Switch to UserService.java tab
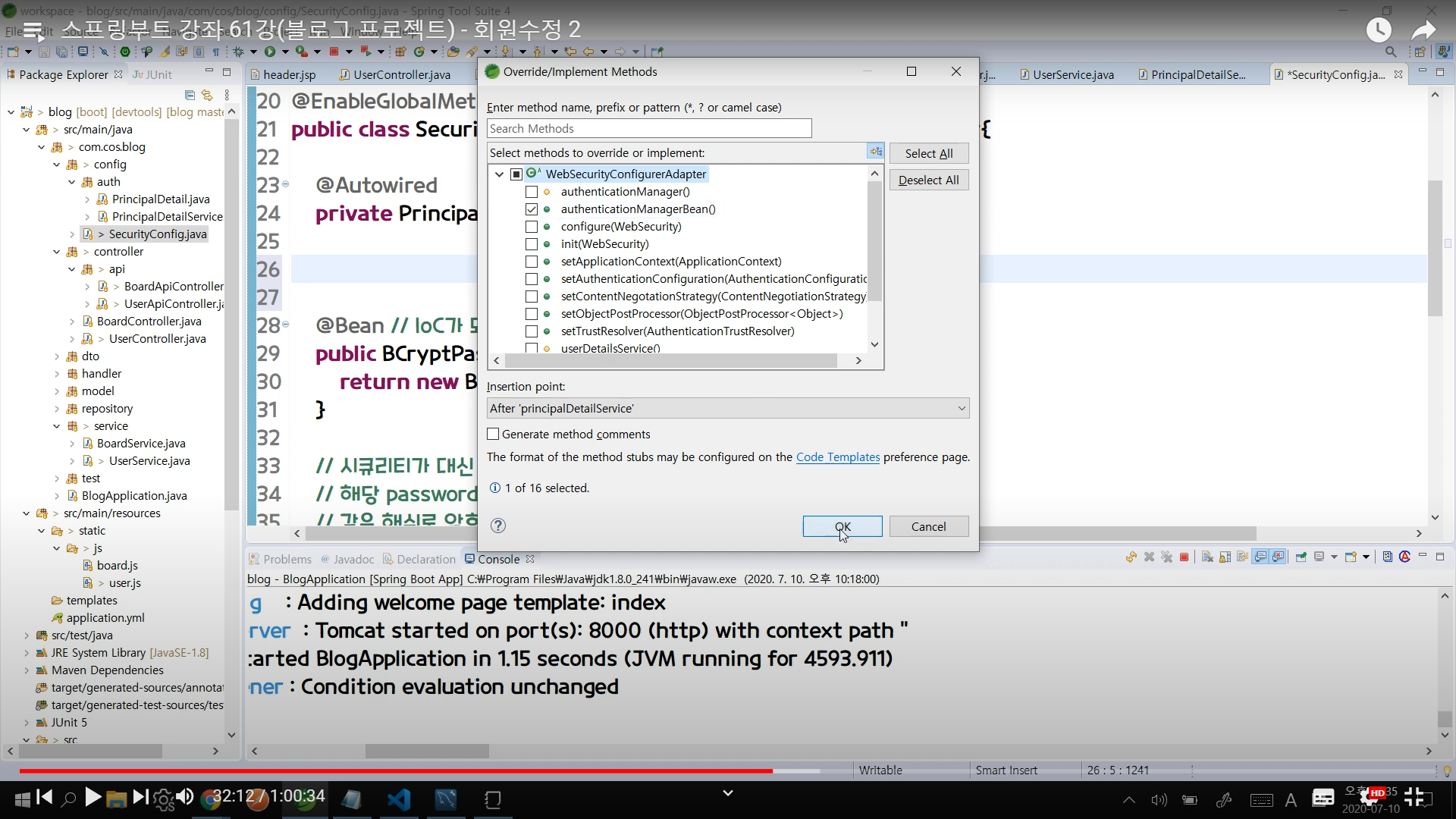 point(1067,74)
